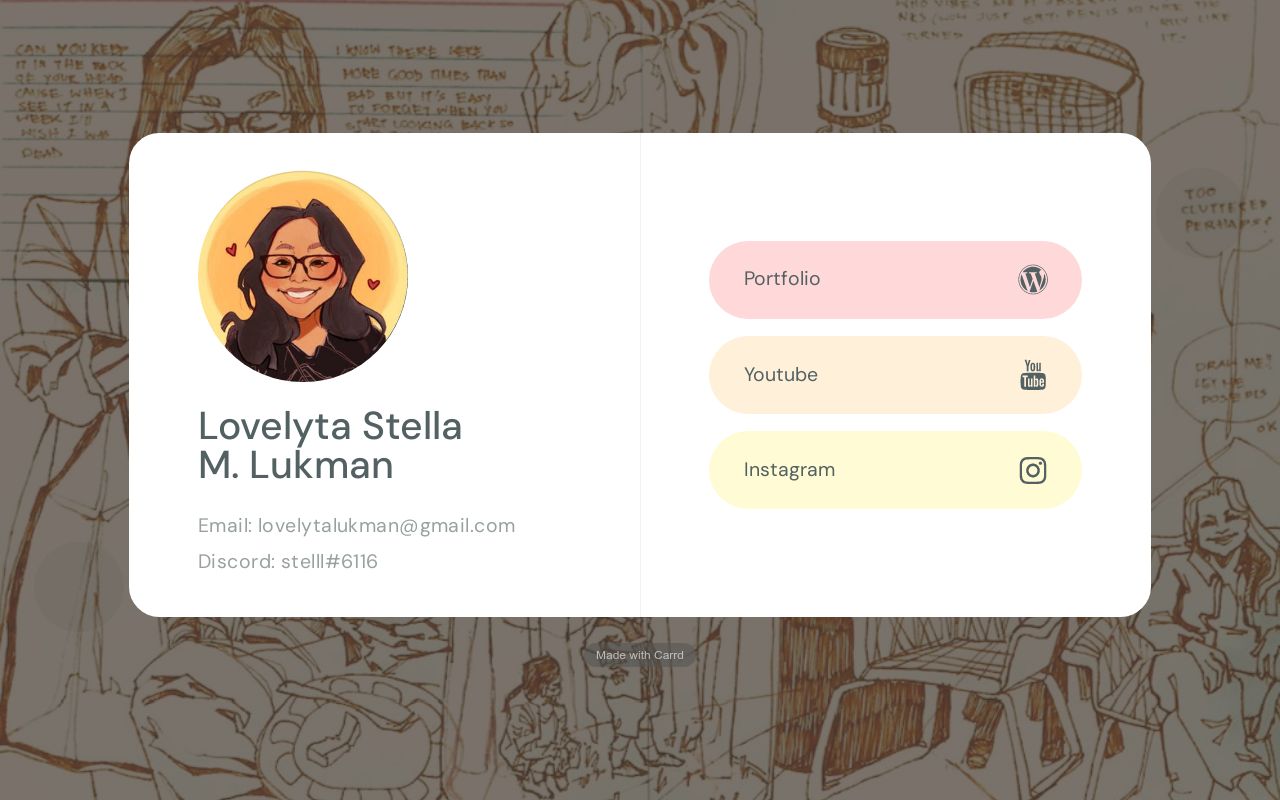Click the circular profile portrait

[303, 277]
